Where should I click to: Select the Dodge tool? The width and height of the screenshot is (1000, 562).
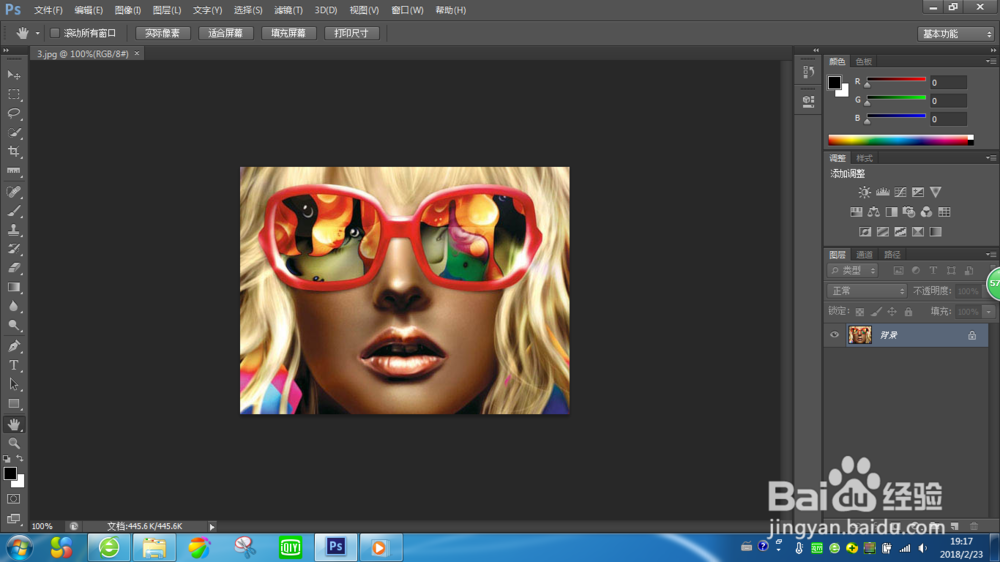[13, 325]
